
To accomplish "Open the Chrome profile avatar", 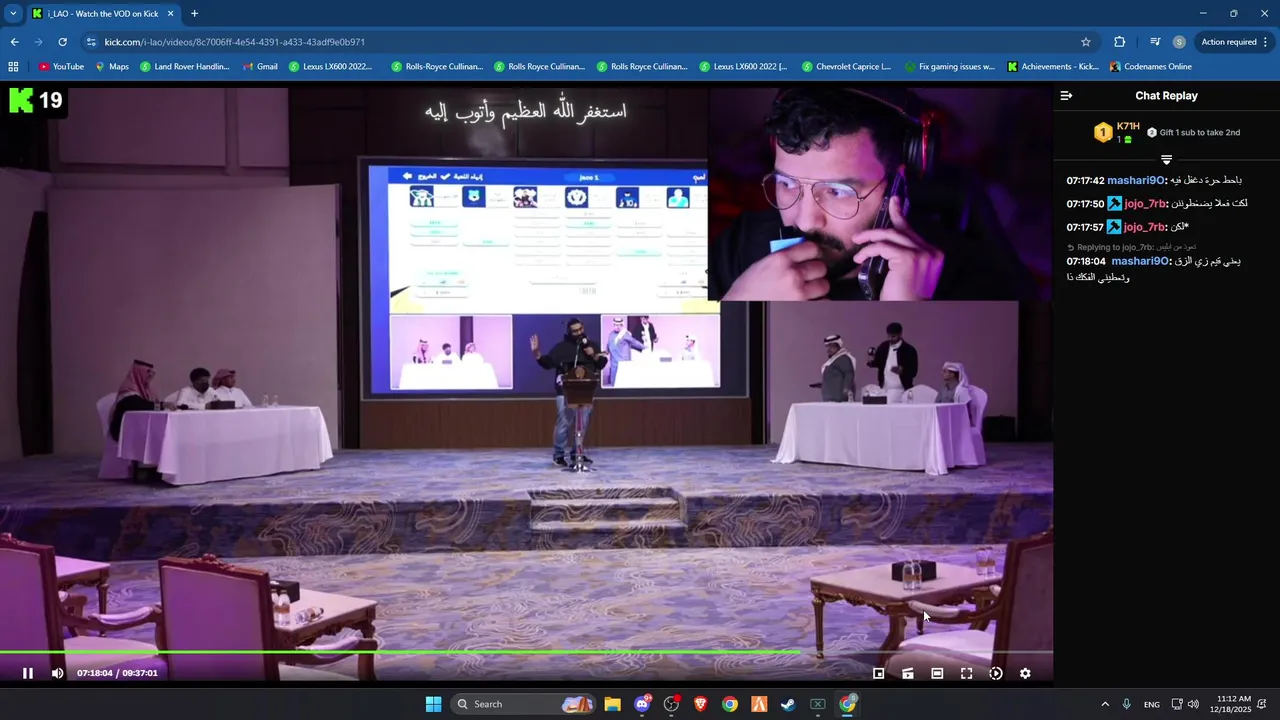I will (1179, 42).
